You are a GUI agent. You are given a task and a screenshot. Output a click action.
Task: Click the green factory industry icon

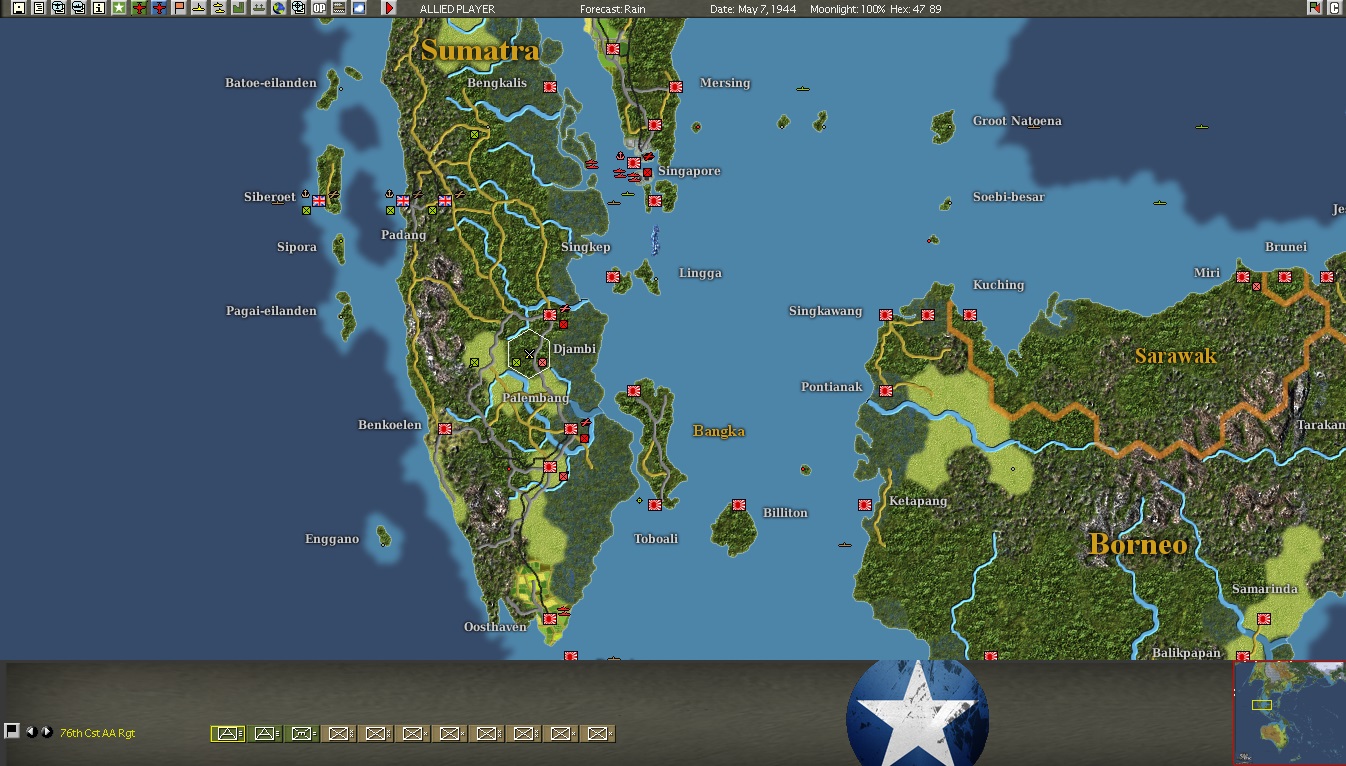(x=239, y=8)
